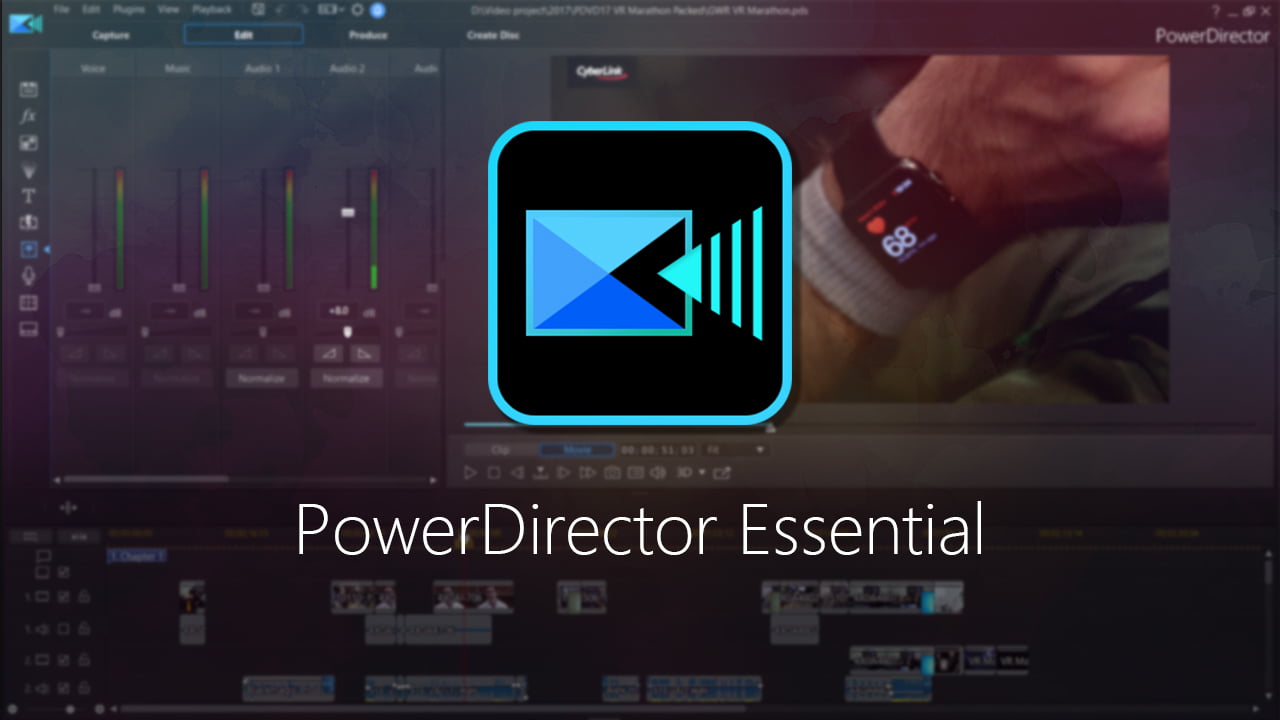Open the Effect Room (fx) panel
1280x720 pixels.
coord(28,115)
